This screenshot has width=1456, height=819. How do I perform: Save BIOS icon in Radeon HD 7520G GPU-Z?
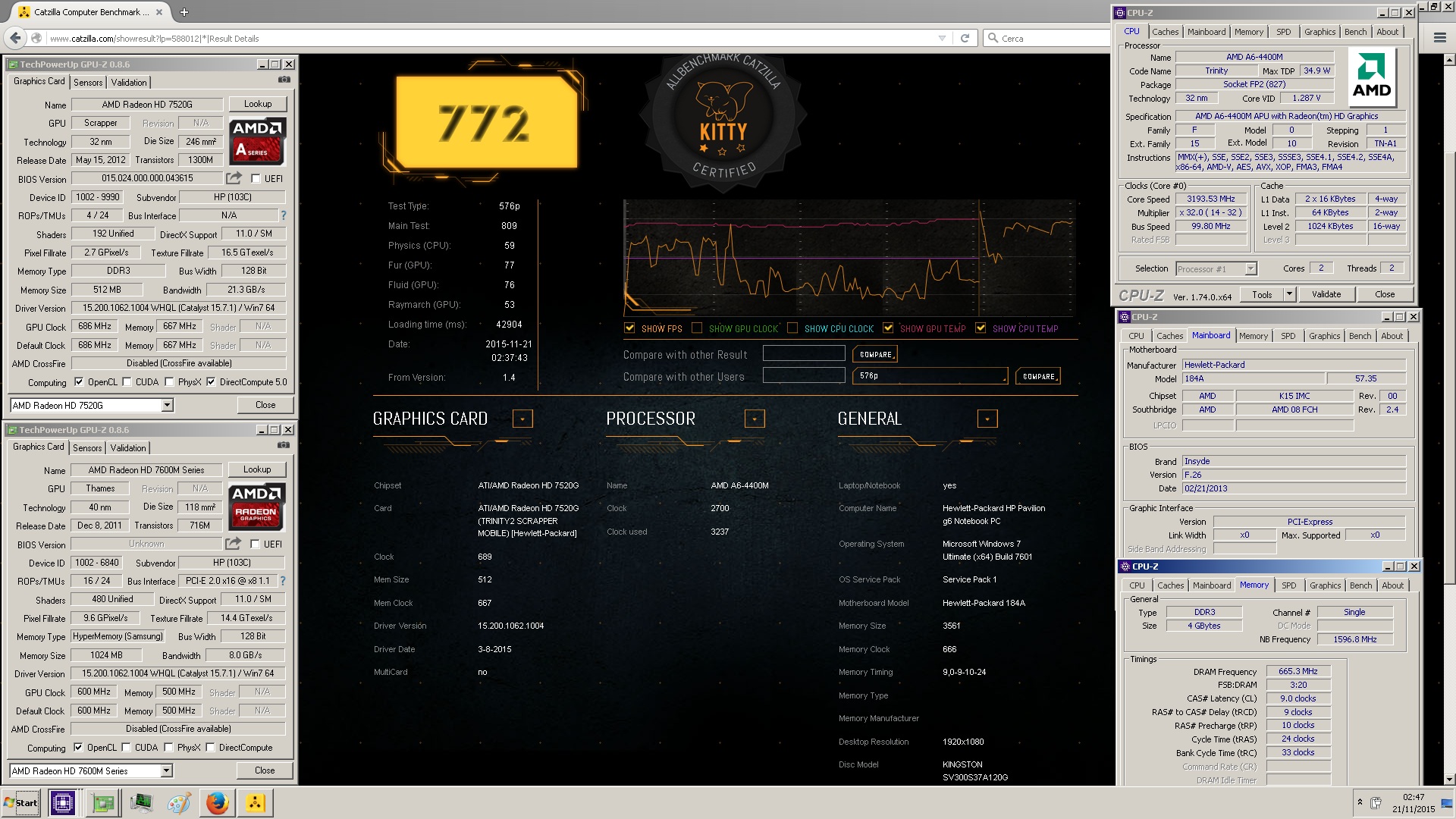234,178
